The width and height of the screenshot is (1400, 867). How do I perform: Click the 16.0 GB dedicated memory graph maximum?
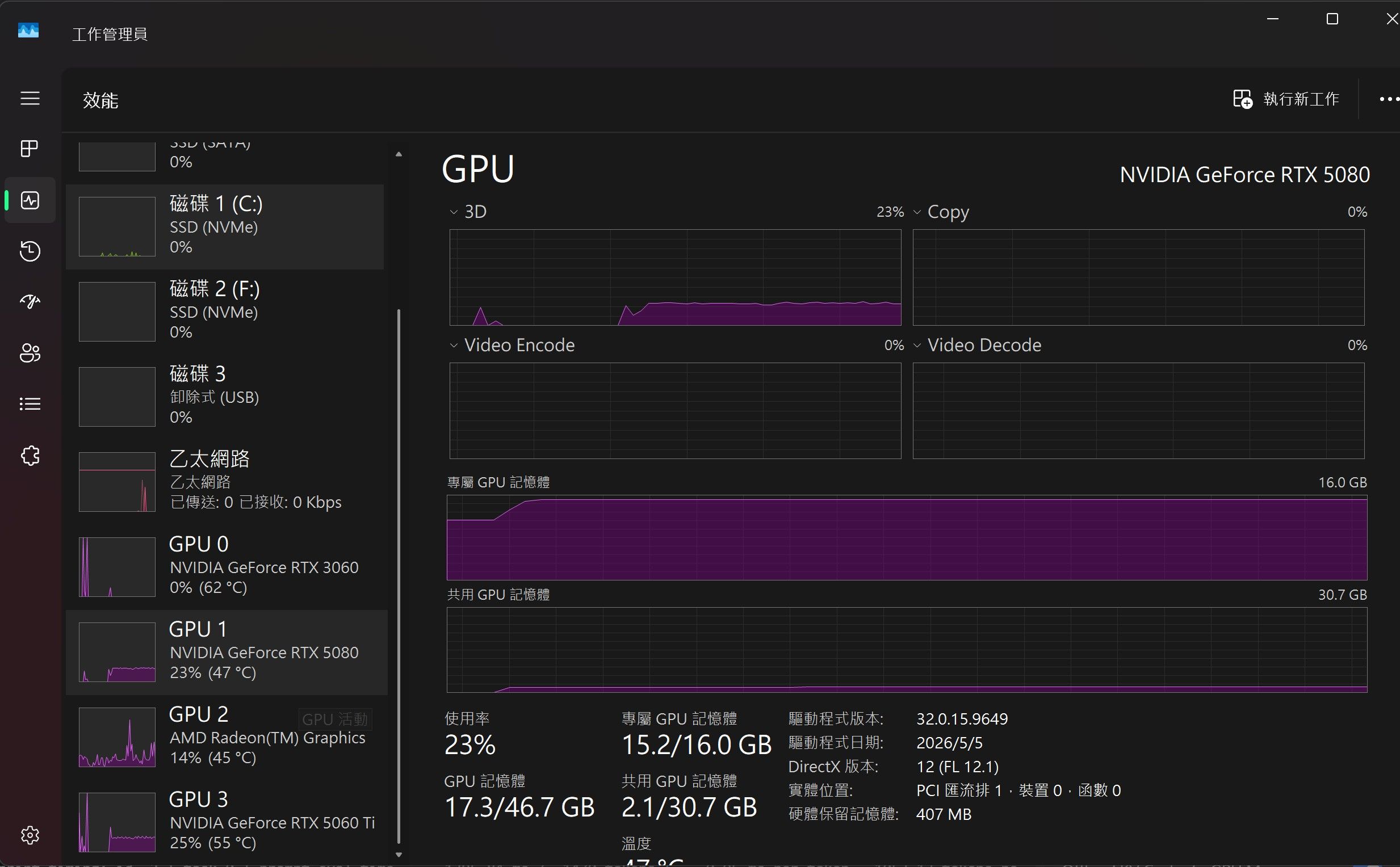click(1343, 482)
